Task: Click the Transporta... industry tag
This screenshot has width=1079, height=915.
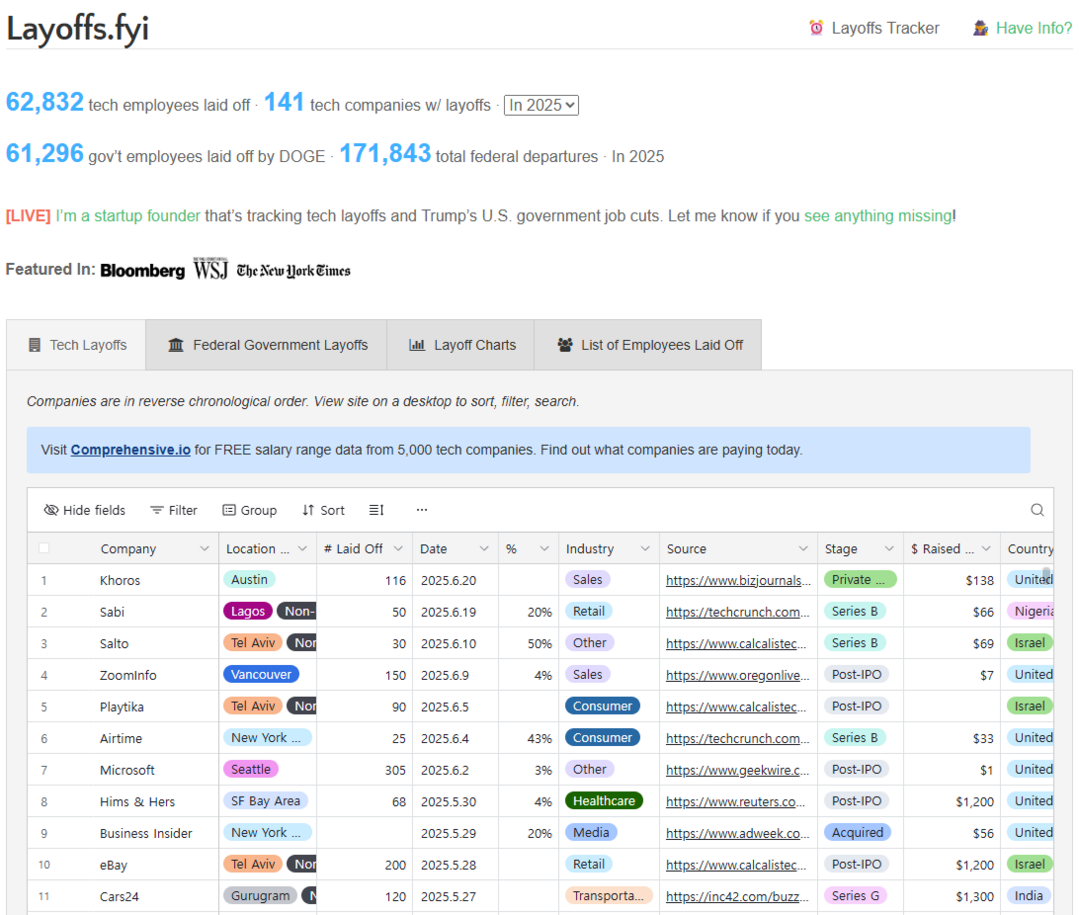Action: [608, 896]
